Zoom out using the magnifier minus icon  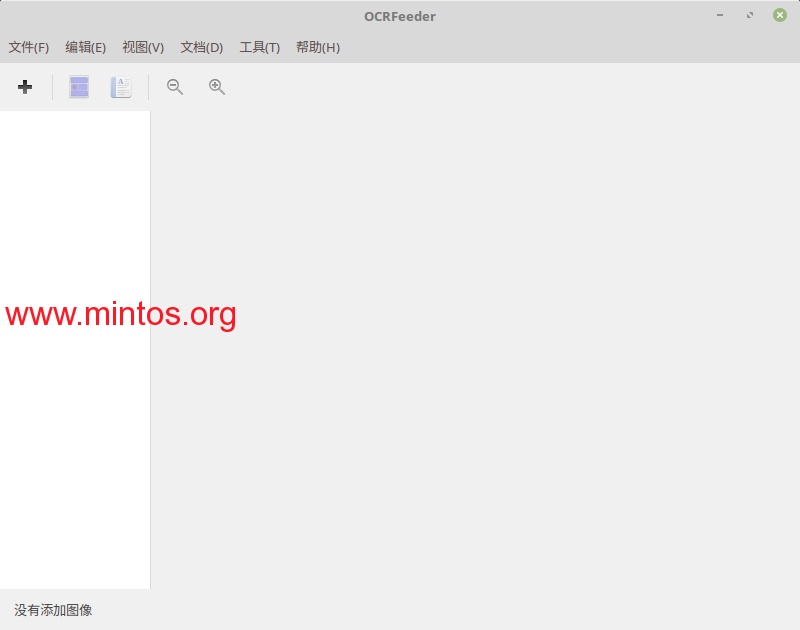[174, 87]
